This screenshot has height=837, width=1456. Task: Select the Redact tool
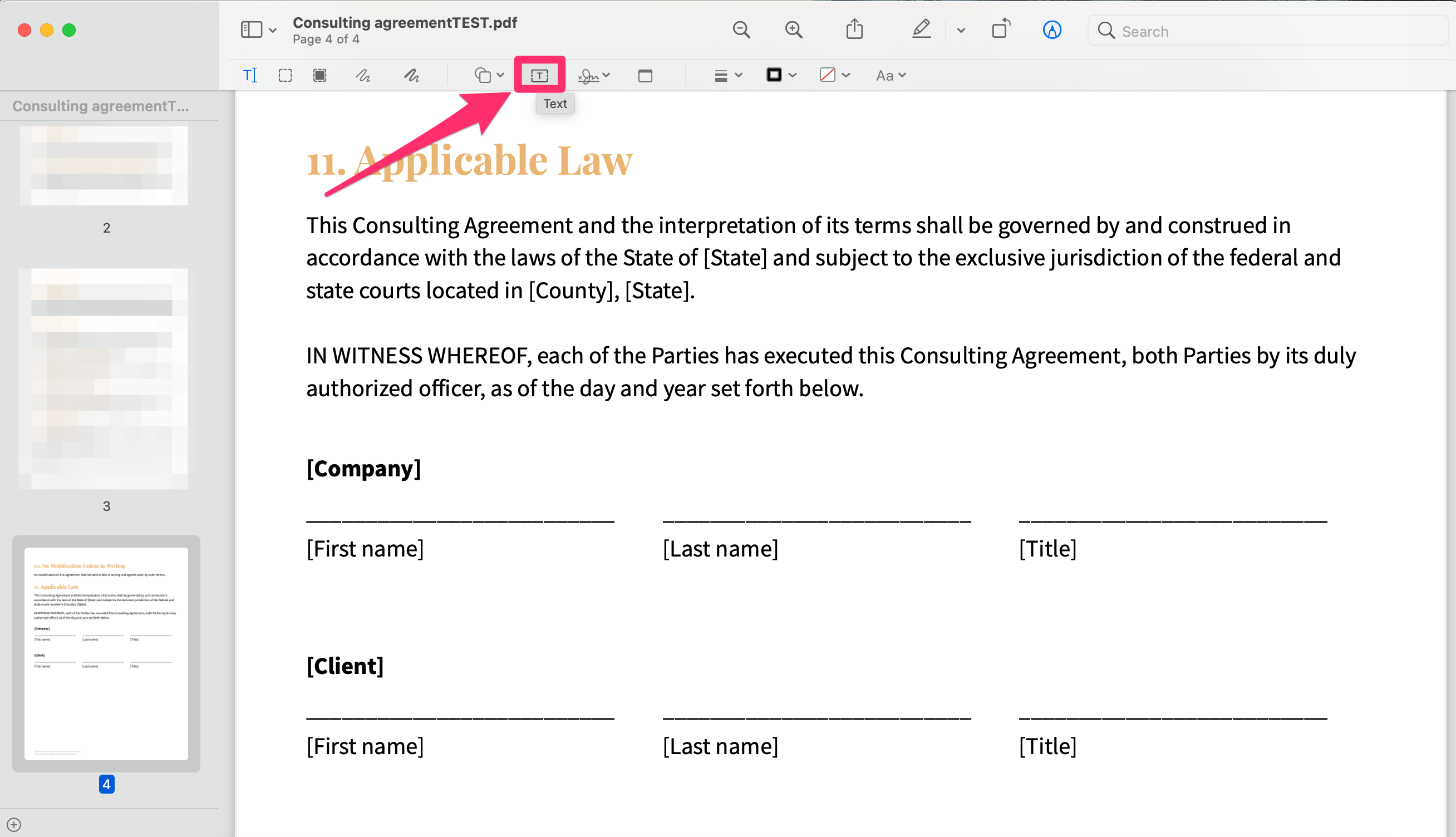point(319,75)
